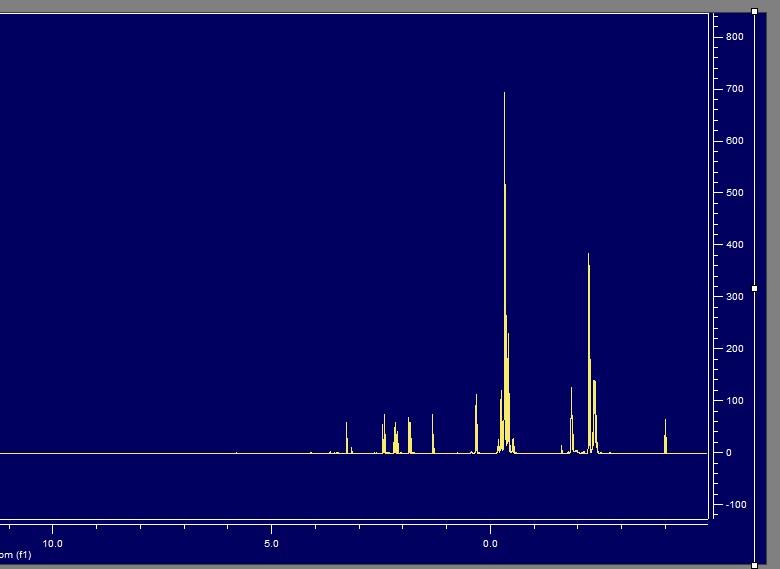This screenshot has height=569, width=780.
Task: Click the ppm (f1) axis title
Action: pyautogui.click(x=15, y=555)
